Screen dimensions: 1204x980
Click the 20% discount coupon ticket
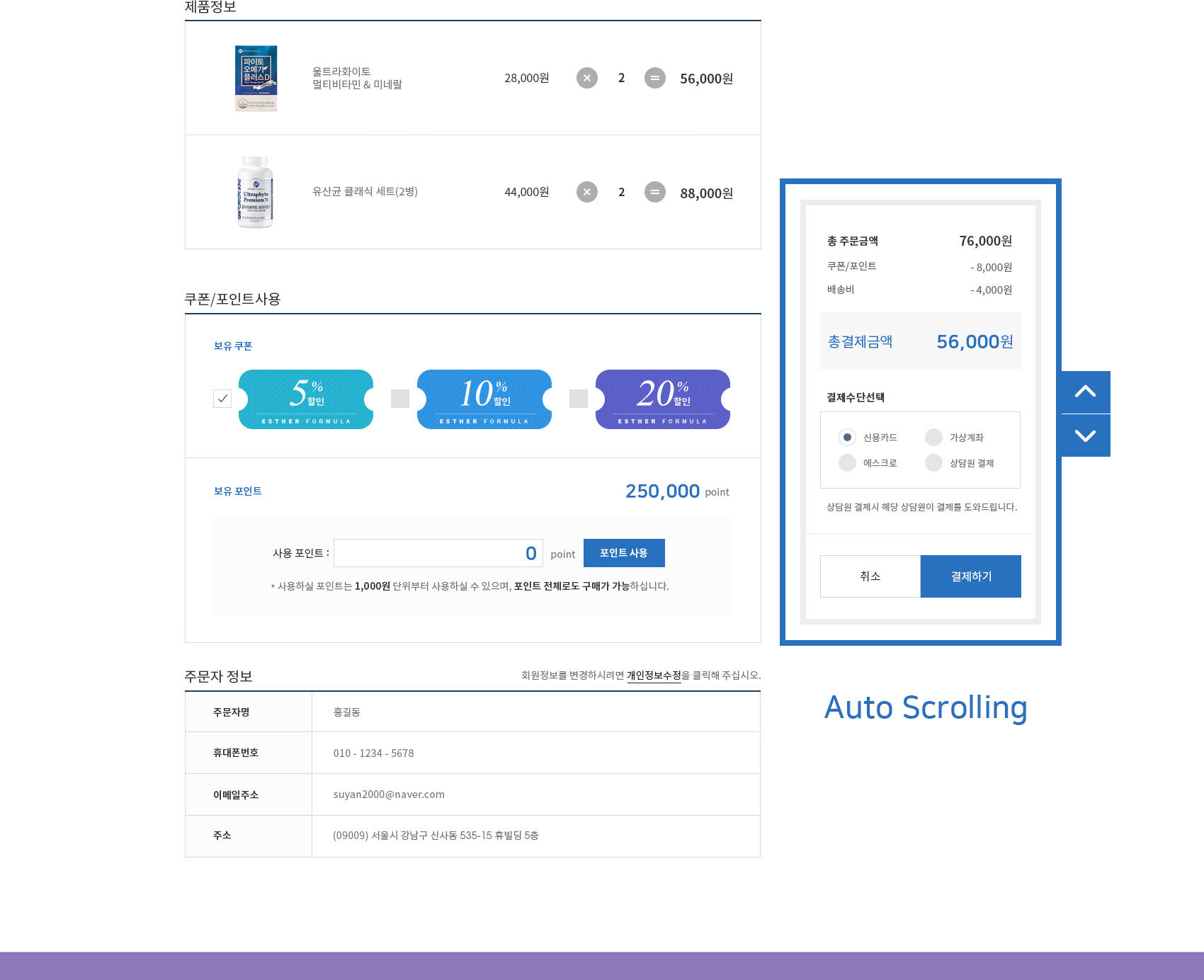[x=663, y=399]
